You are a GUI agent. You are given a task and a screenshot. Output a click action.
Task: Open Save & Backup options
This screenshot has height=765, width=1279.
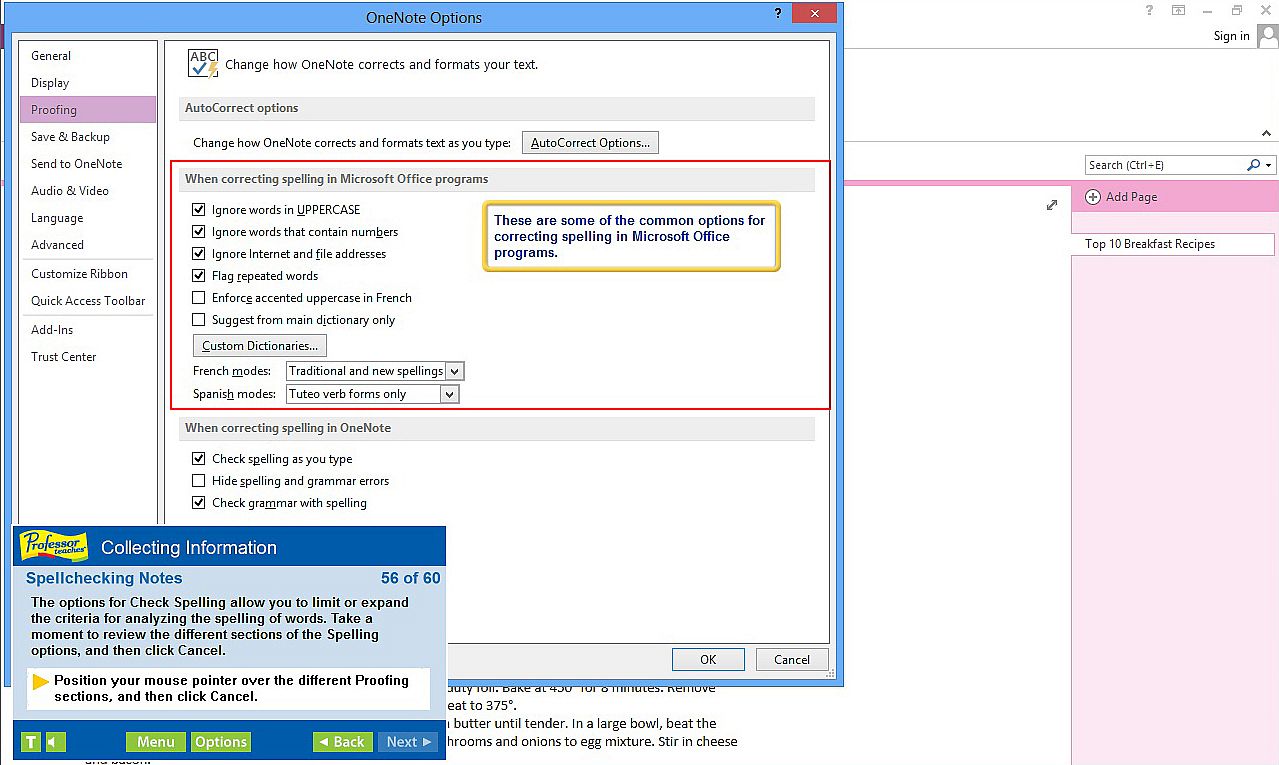tap(87, 137)
